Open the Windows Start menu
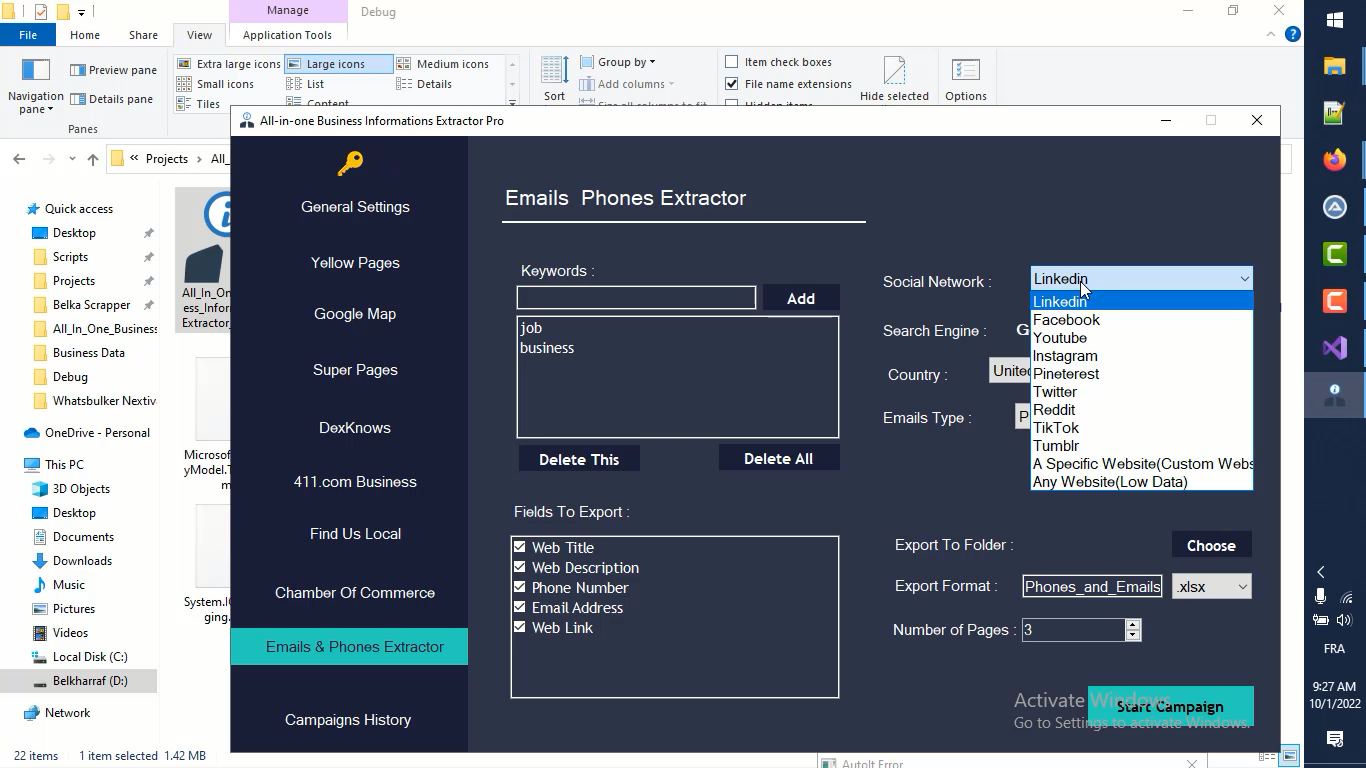This screenshot has height=768, width=1366. point(1335,20)
